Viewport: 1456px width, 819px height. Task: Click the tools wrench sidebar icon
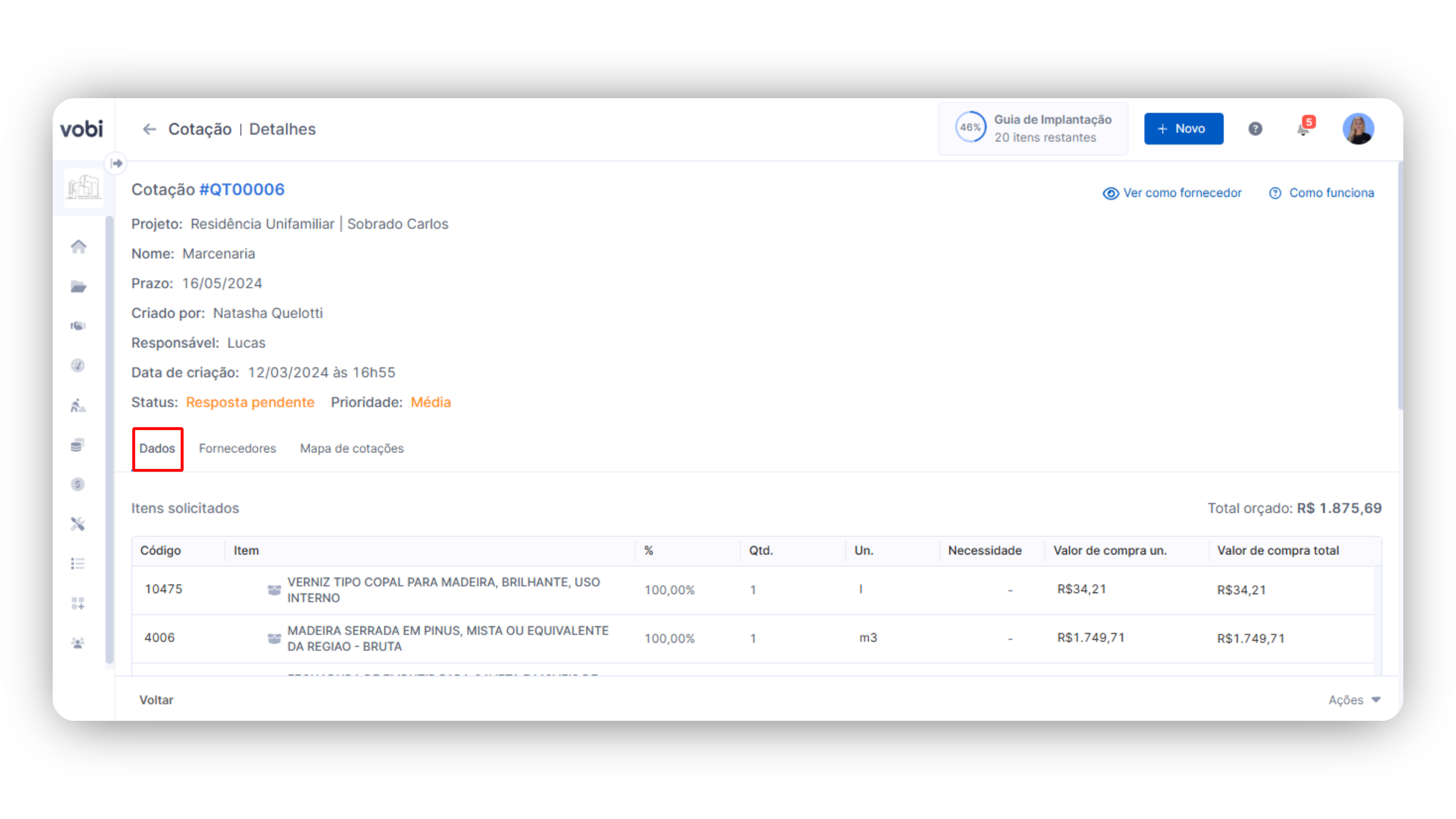[78, 524]
